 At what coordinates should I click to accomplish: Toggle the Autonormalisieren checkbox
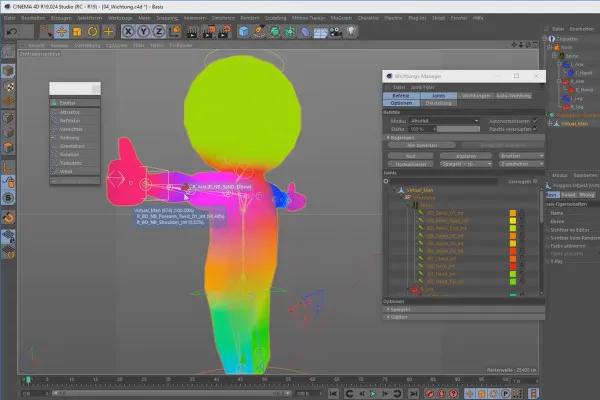coord(535,121)
